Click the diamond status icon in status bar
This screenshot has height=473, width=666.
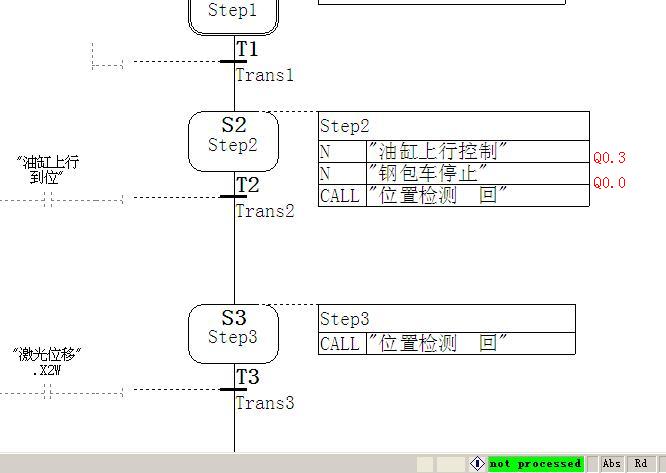[477, 464]
